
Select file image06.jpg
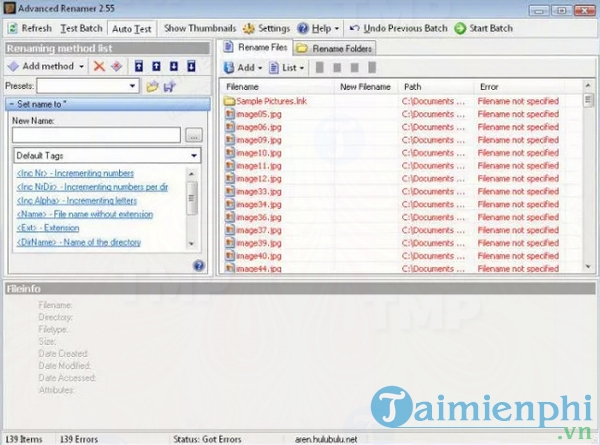(401, 127)
